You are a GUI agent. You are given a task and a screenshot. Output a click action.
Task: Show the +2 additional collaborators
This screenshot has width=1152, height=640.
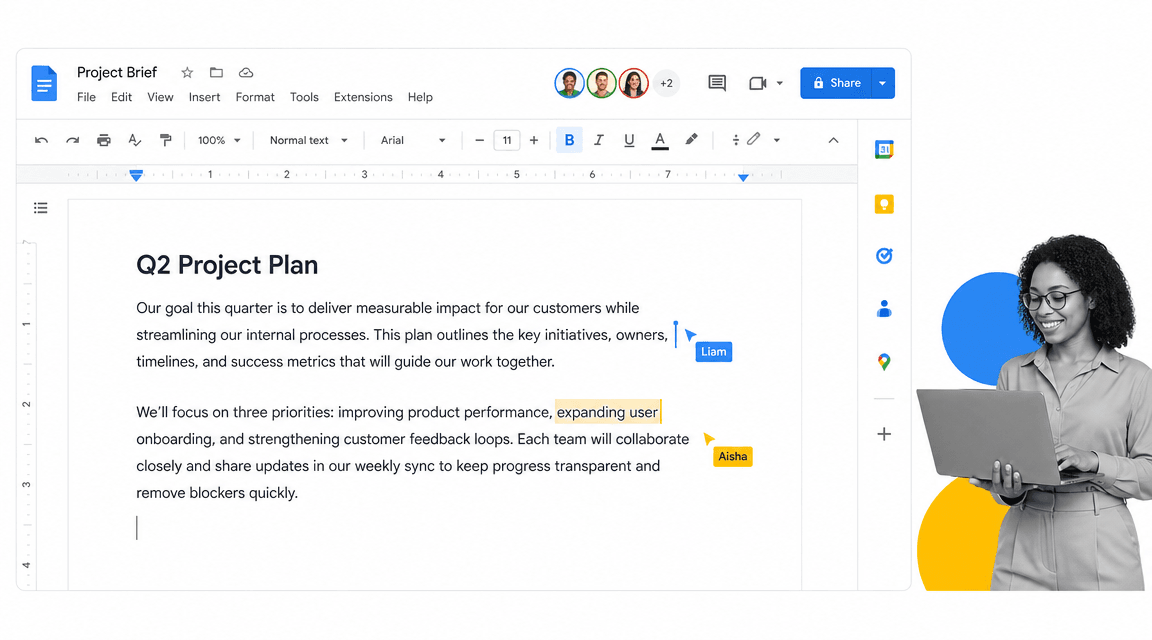[x=666, y=83]
